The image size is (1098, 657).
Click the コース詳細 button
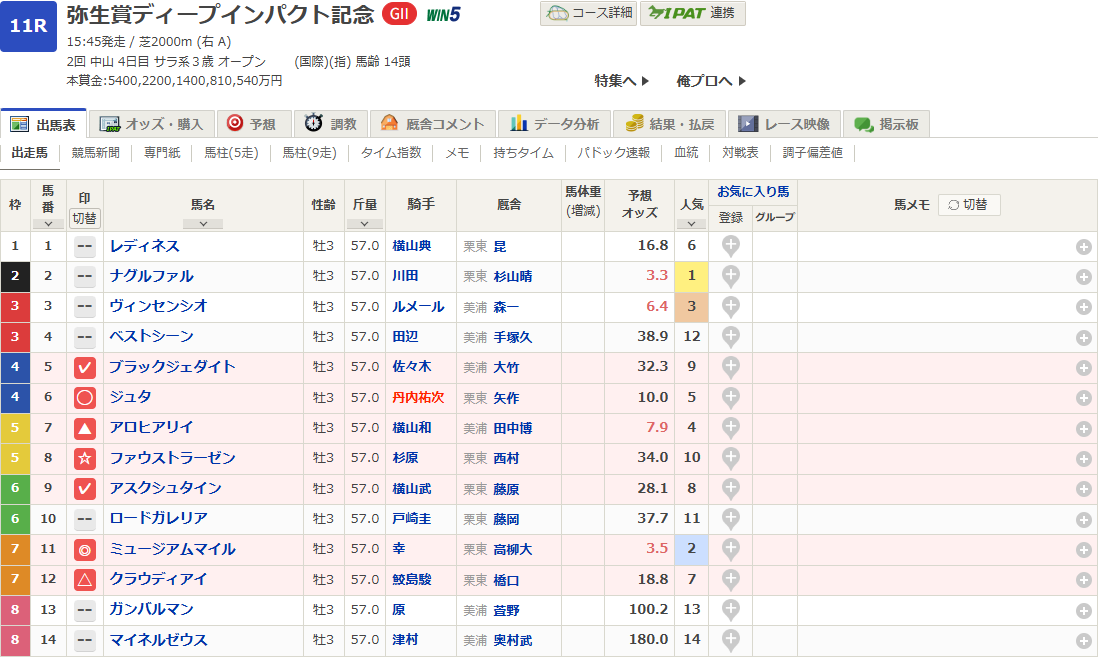(x=588, y=13)
